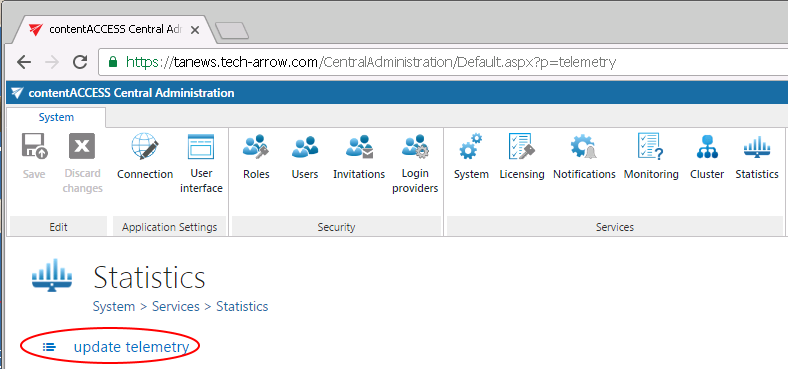Open Login providers icon
Image resolution: width=788 pixels, height=369 pixels.
pyautogui.click(x=415, y=146)
